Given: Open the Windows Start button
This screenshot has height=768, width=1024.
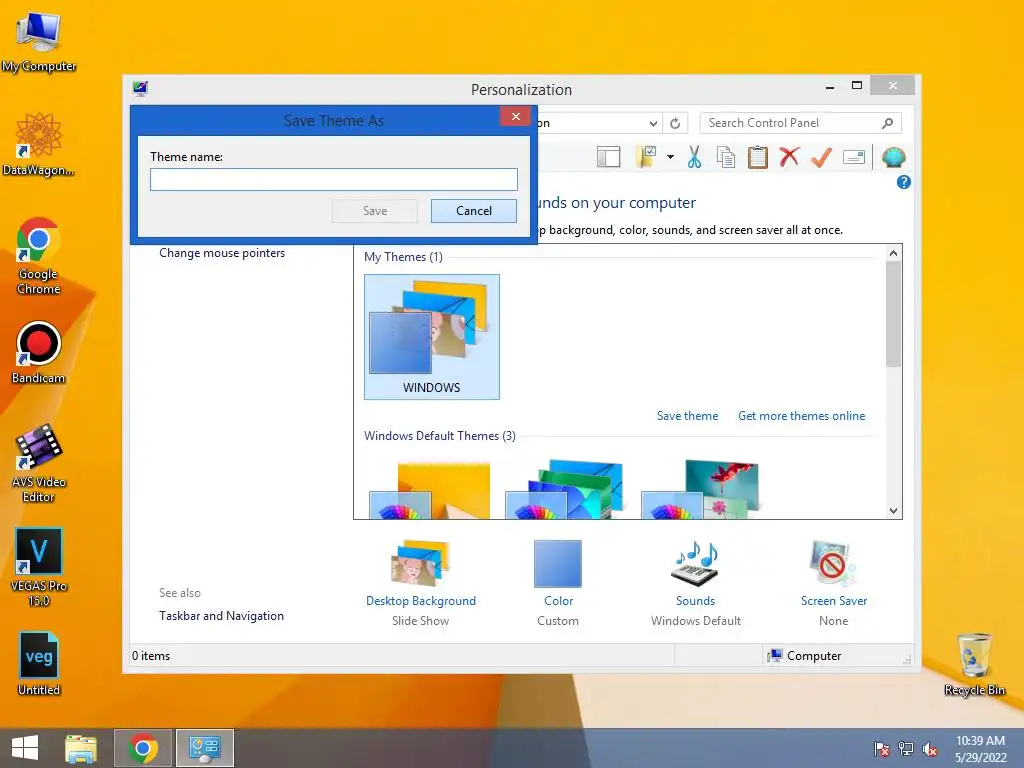Looking at the screenshot, I should click(25, 748).
